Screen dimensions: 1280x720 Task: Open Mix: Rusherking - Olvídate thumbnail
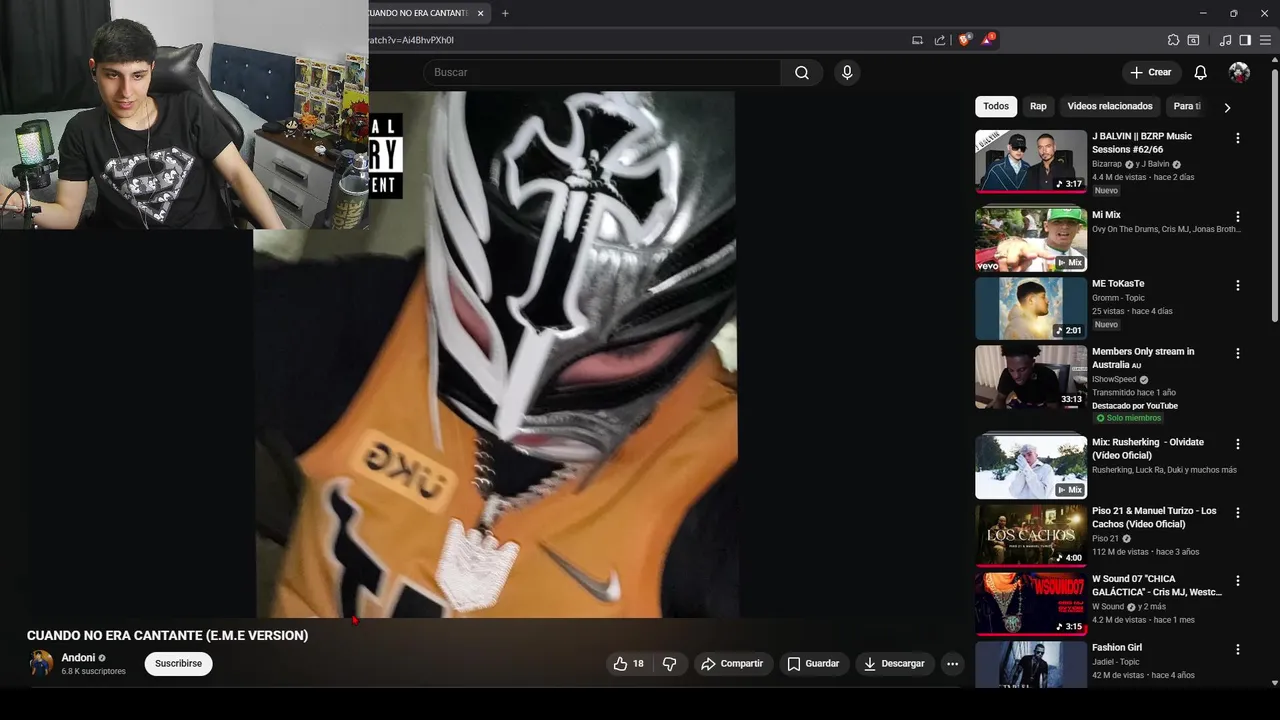pos(1031,466)
